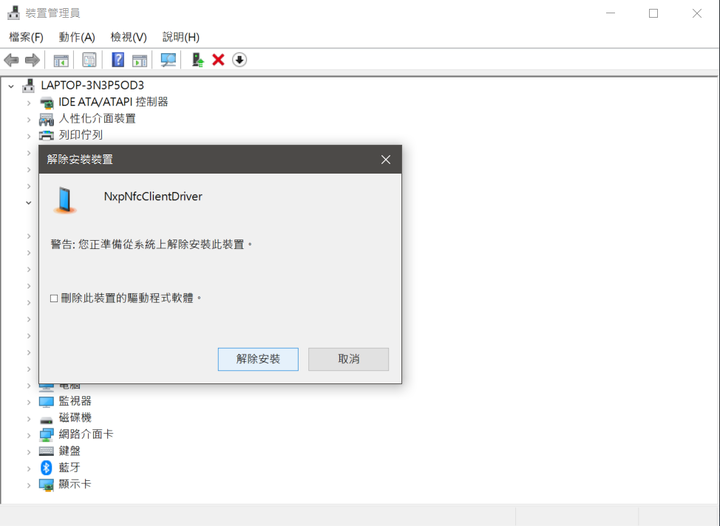This screenshot has width=720, height=526.
Task: Click the Forward arrow toolbar icon
Action: (x=32, y=60)
